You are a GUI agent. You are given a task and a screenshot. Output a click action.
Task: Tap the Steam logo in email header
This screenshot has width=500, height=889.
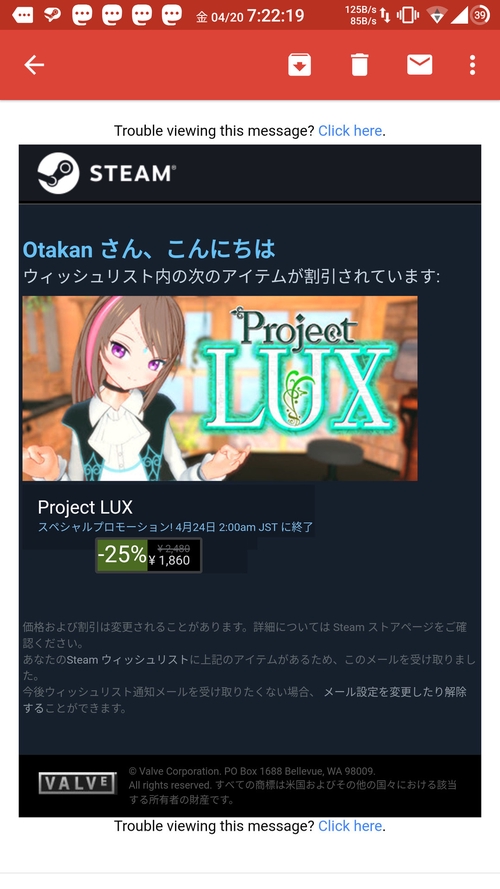click(107, 173)
